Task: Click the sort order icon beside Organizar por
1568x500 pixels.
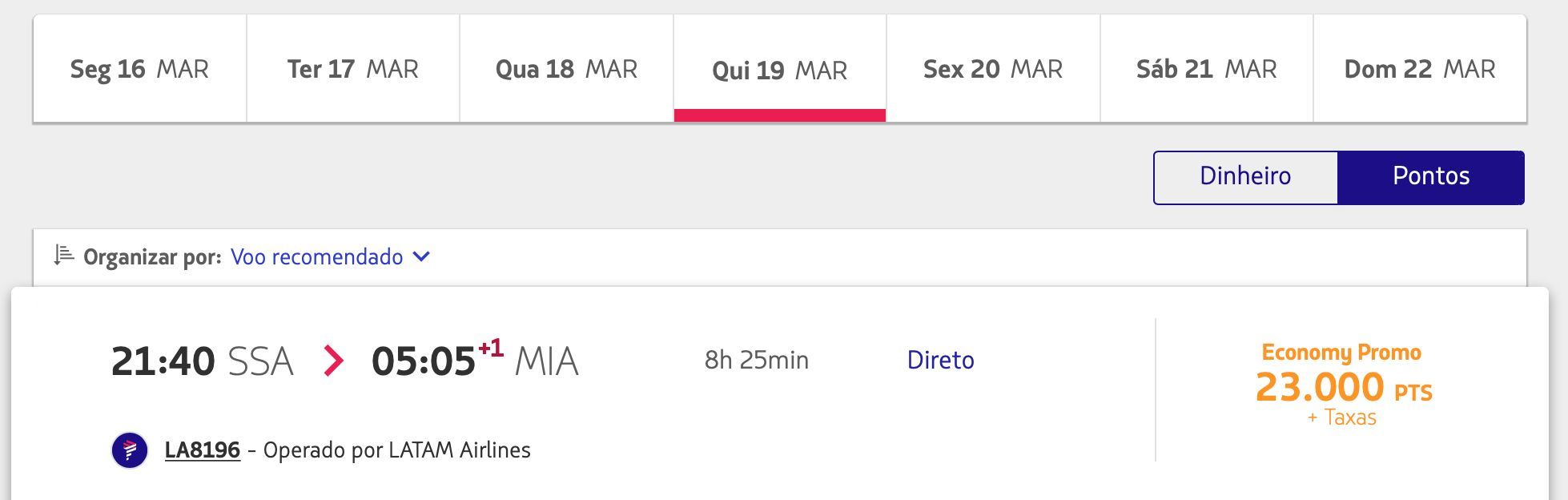Action: click(x=64, y=256)
